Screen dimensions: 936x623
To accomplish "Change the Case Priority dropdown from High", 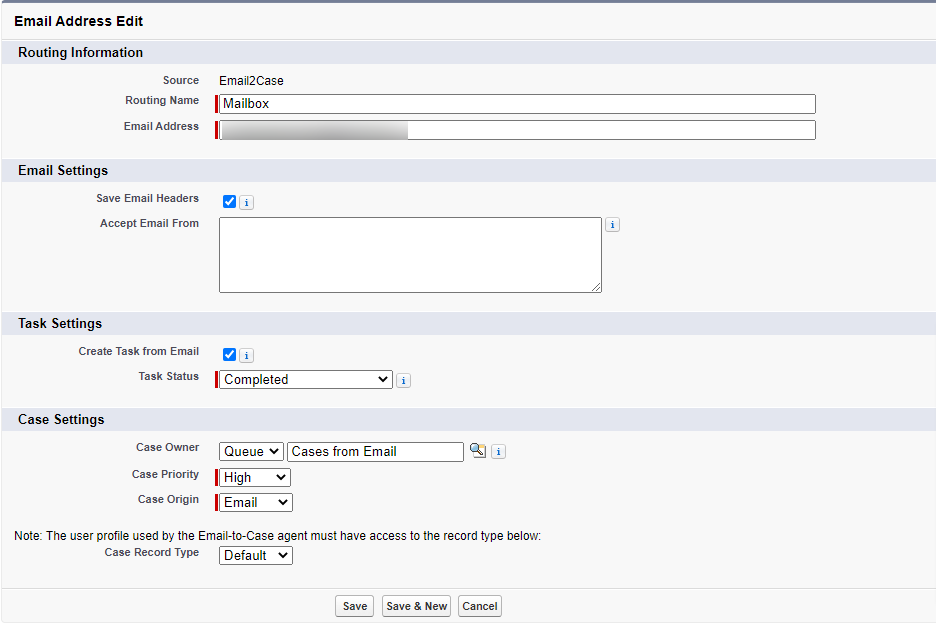I will pyautogui.click(x=253, y=477).
